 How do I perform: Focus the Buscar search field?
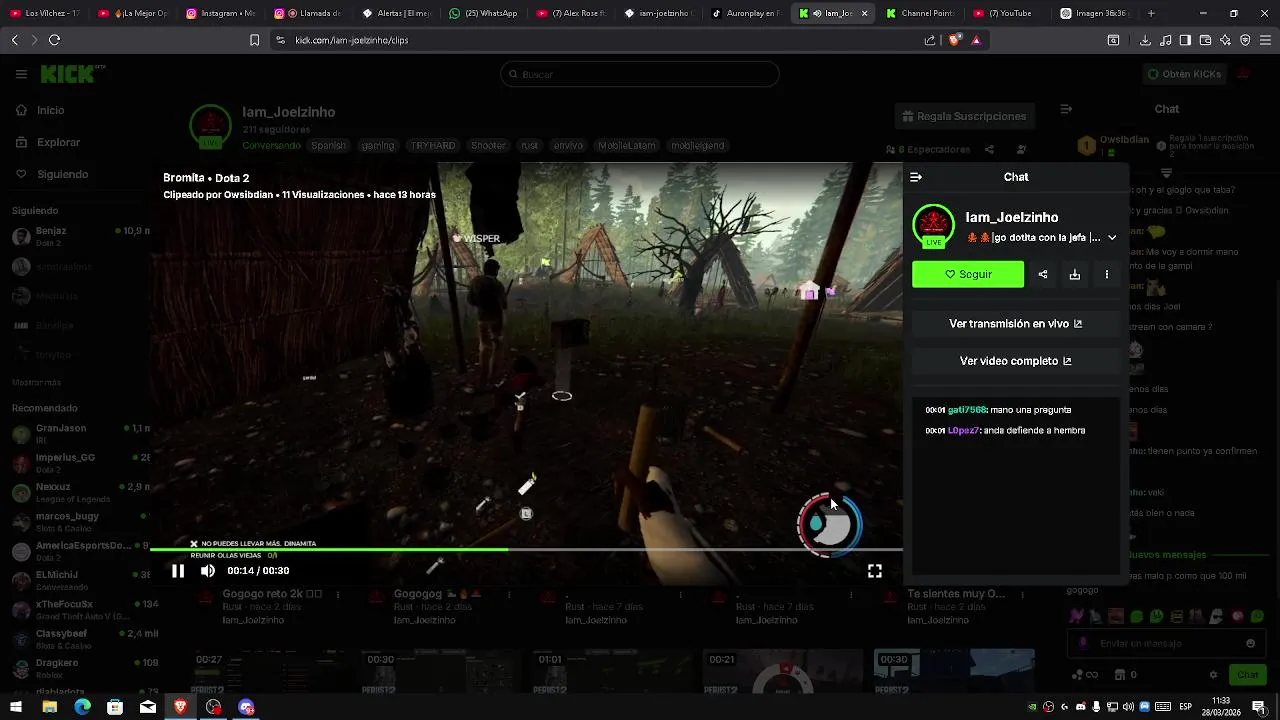pyautogui.click(x=640, y=74)
